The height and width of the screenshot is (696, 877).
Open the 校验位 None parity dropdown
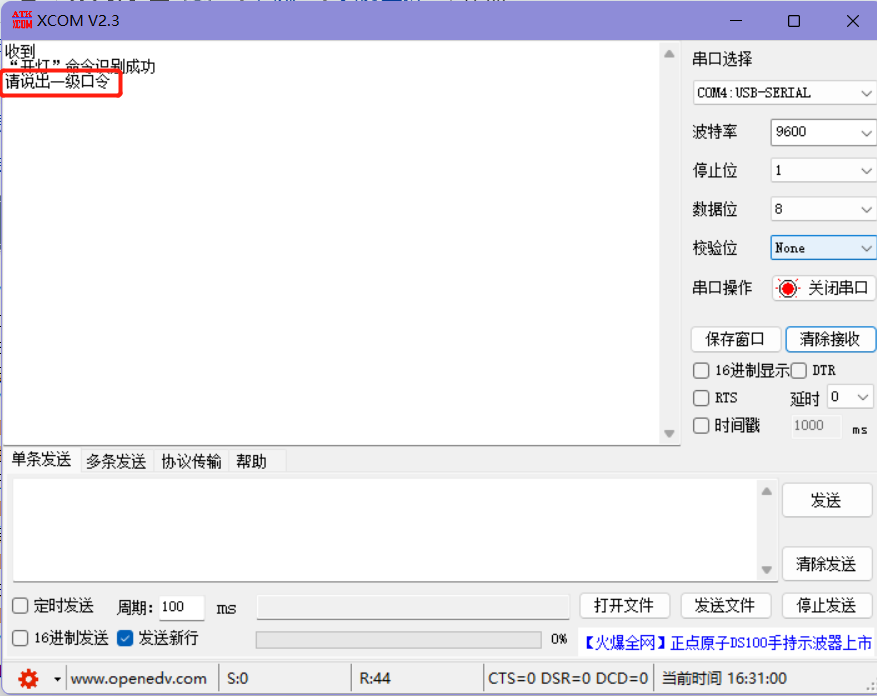pyautogui.click(x=823, y=248)
